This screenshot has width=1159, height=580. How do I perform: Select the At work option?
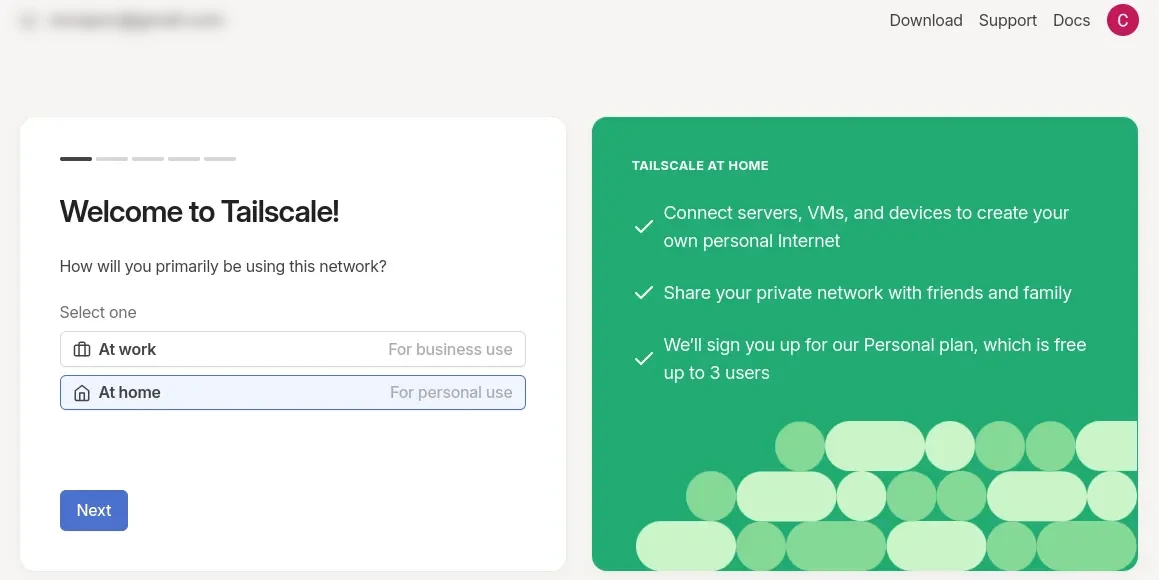tap(293, 349)
